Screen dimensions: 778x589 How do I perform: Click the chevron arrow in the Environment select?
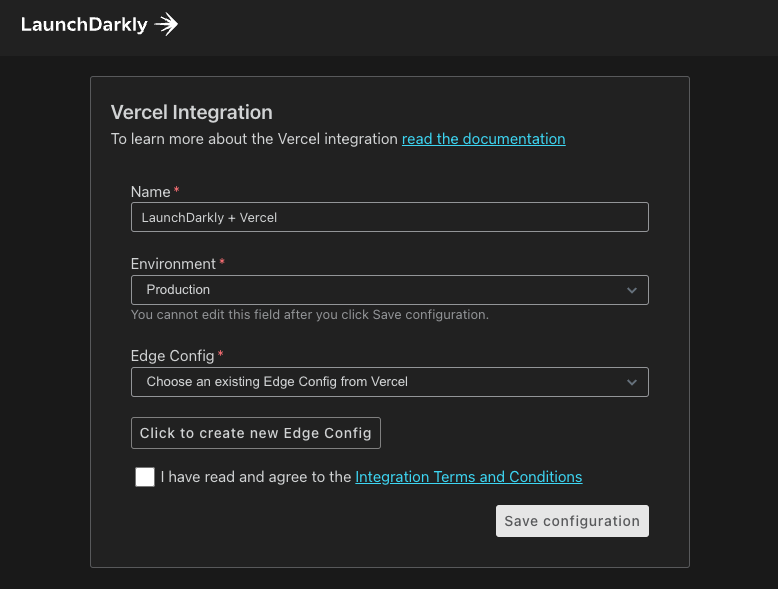(x=631, y=290)
